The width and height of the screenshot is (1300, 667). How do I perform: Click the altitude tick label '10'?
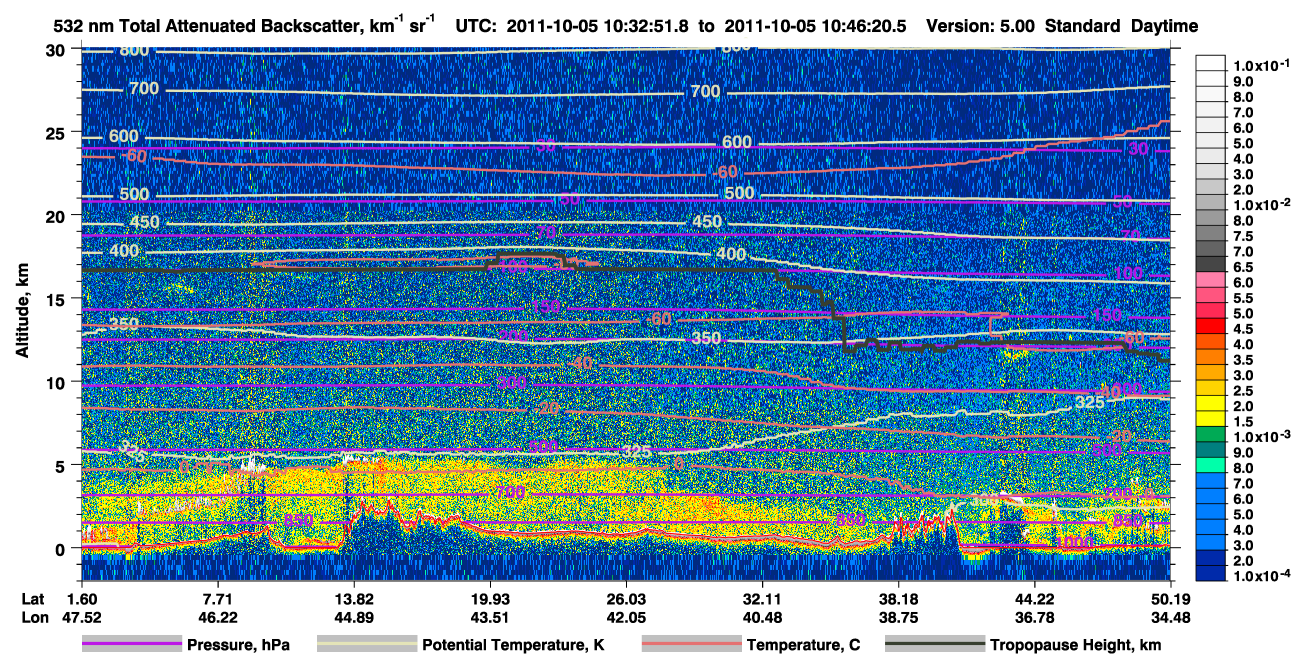click(57, 382)
